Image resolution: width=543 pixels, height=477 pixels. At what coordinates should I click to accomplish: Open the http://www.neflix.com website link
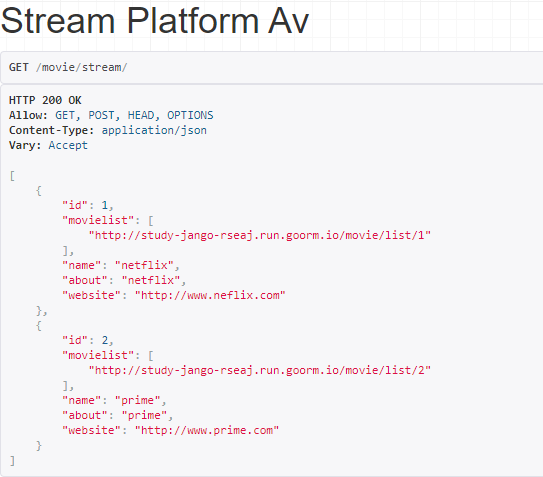[210, 295]
